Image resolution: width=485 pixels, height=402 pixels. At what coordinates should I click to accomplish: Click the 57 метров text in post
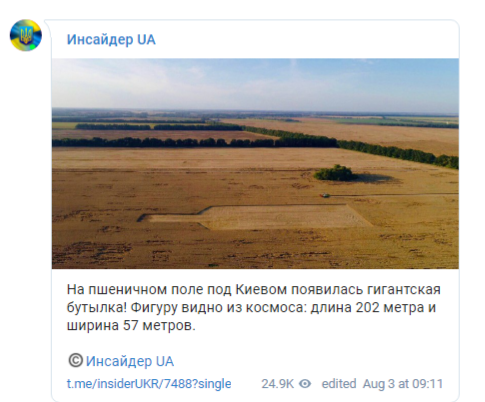159,325
